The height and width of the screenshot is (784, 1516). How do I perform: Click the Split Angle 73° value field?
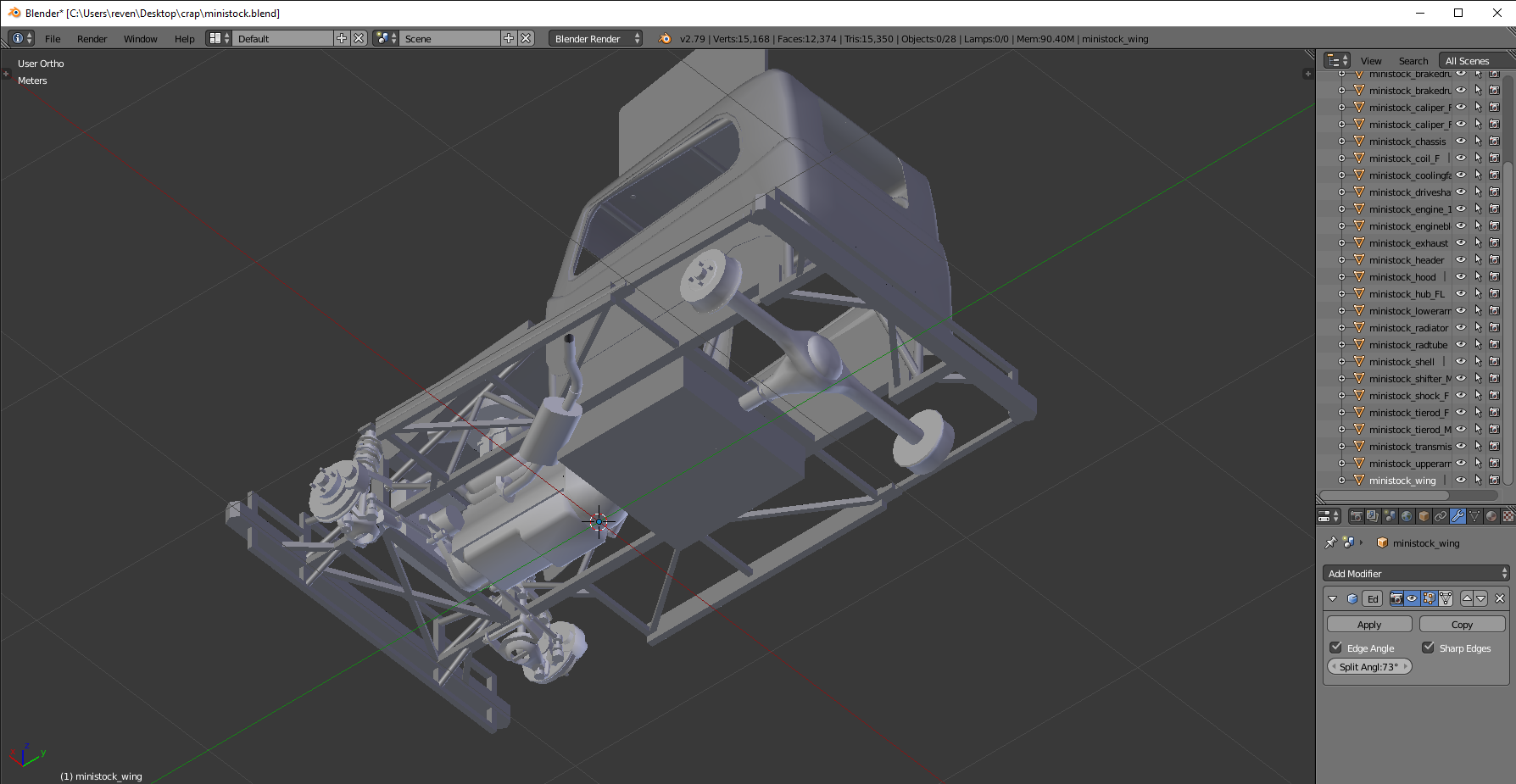coord(1369,667)
